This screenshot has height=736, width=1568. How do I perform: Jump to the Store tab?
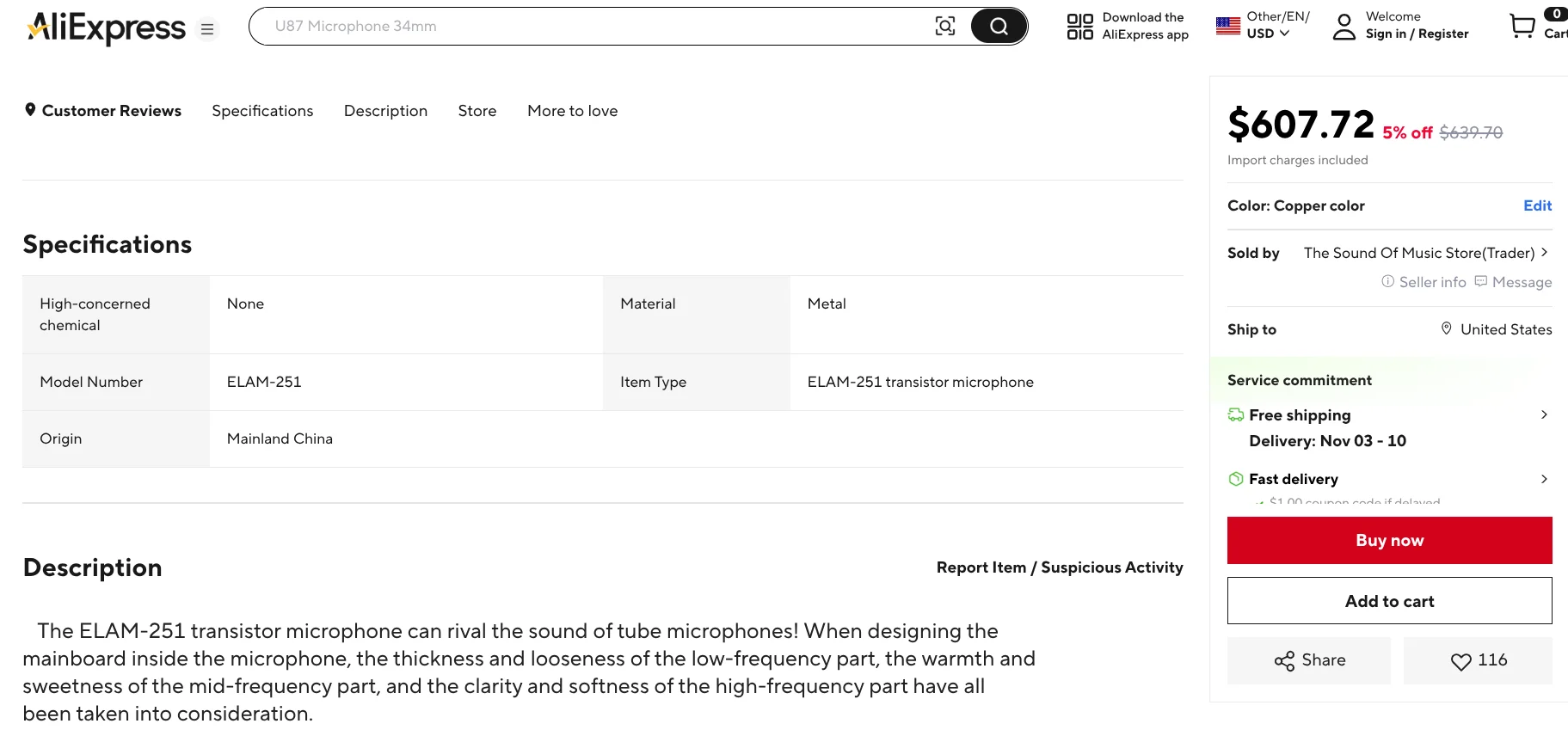[x=477, y=111]
